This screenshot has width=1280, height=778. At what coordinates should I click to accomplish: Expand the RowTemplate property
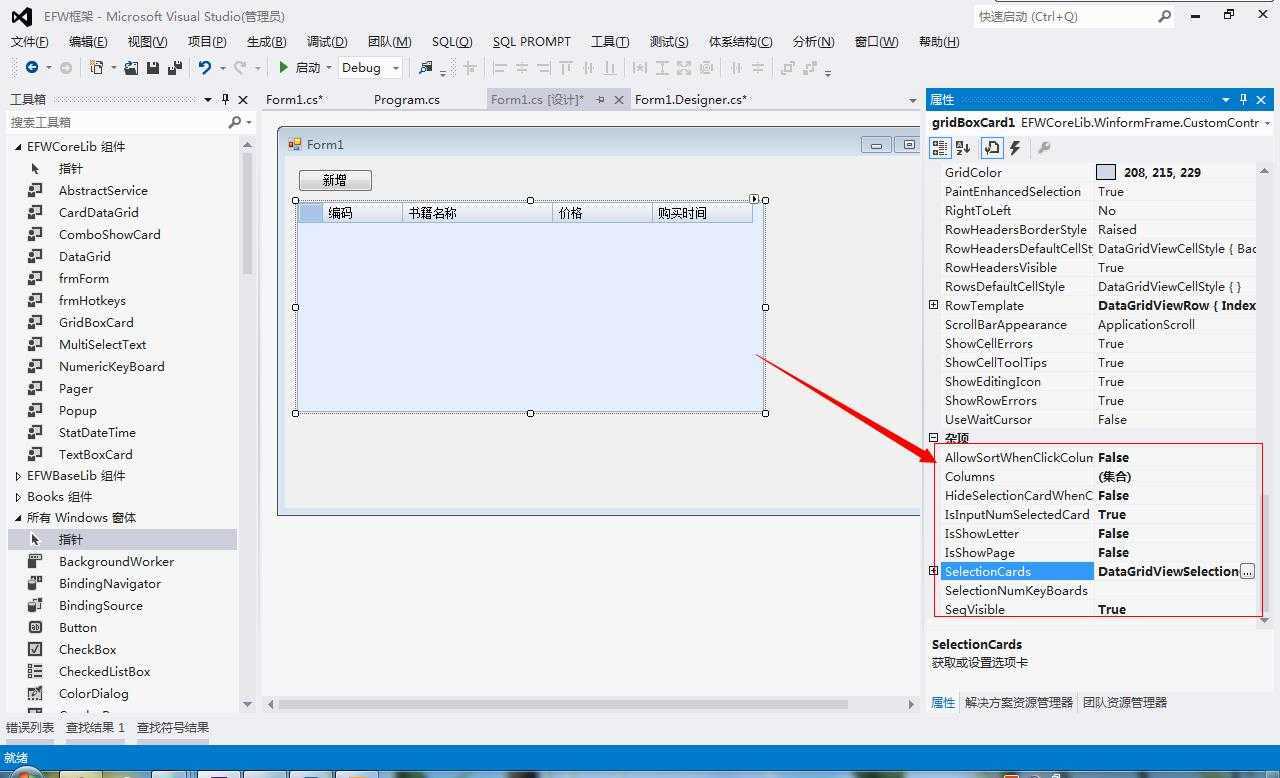(933, 305)
